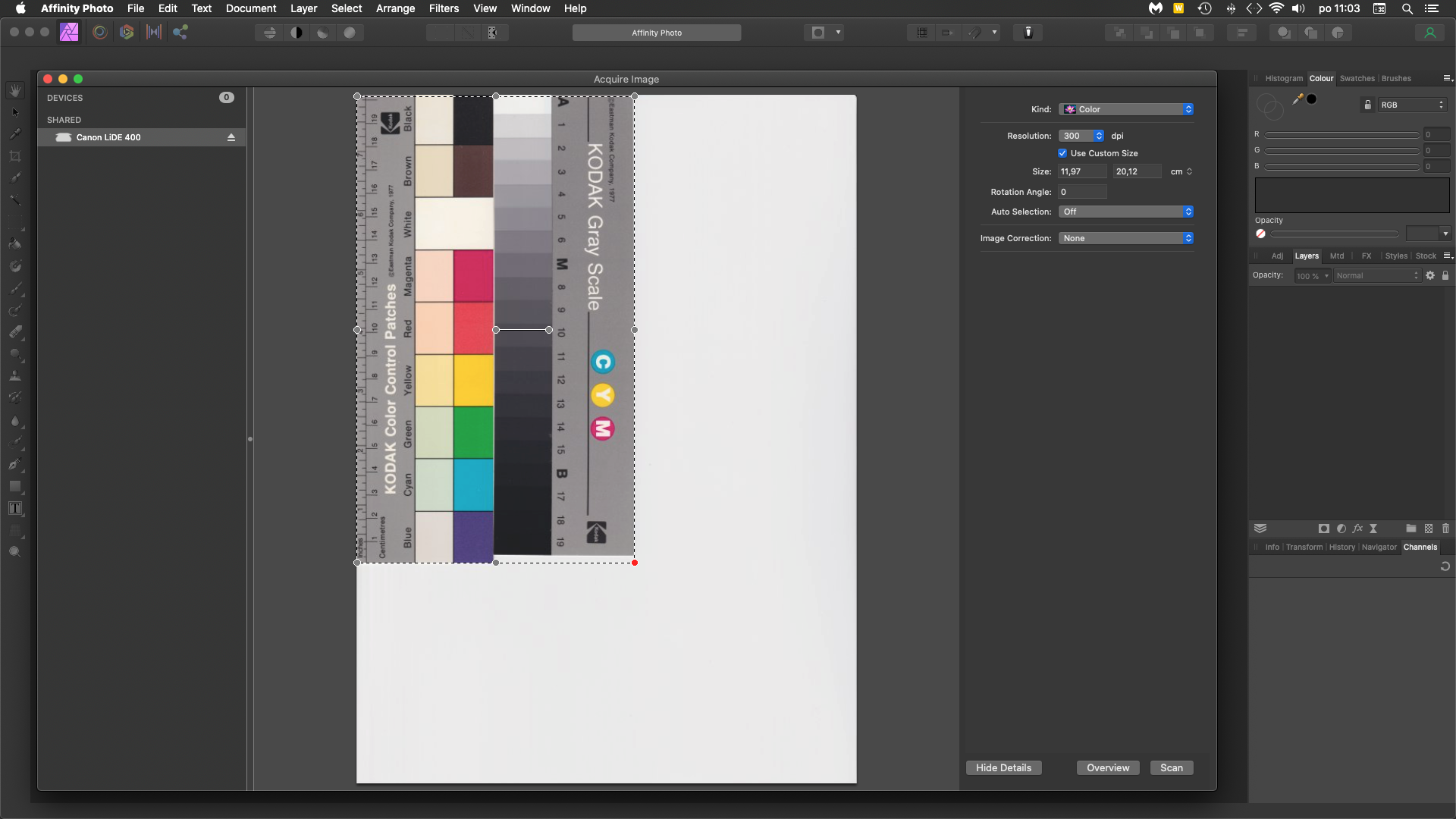Viewport: 1456px width, 819px height.
Task: Delete layer with trash icon
Action: [x=1446, y=529]
